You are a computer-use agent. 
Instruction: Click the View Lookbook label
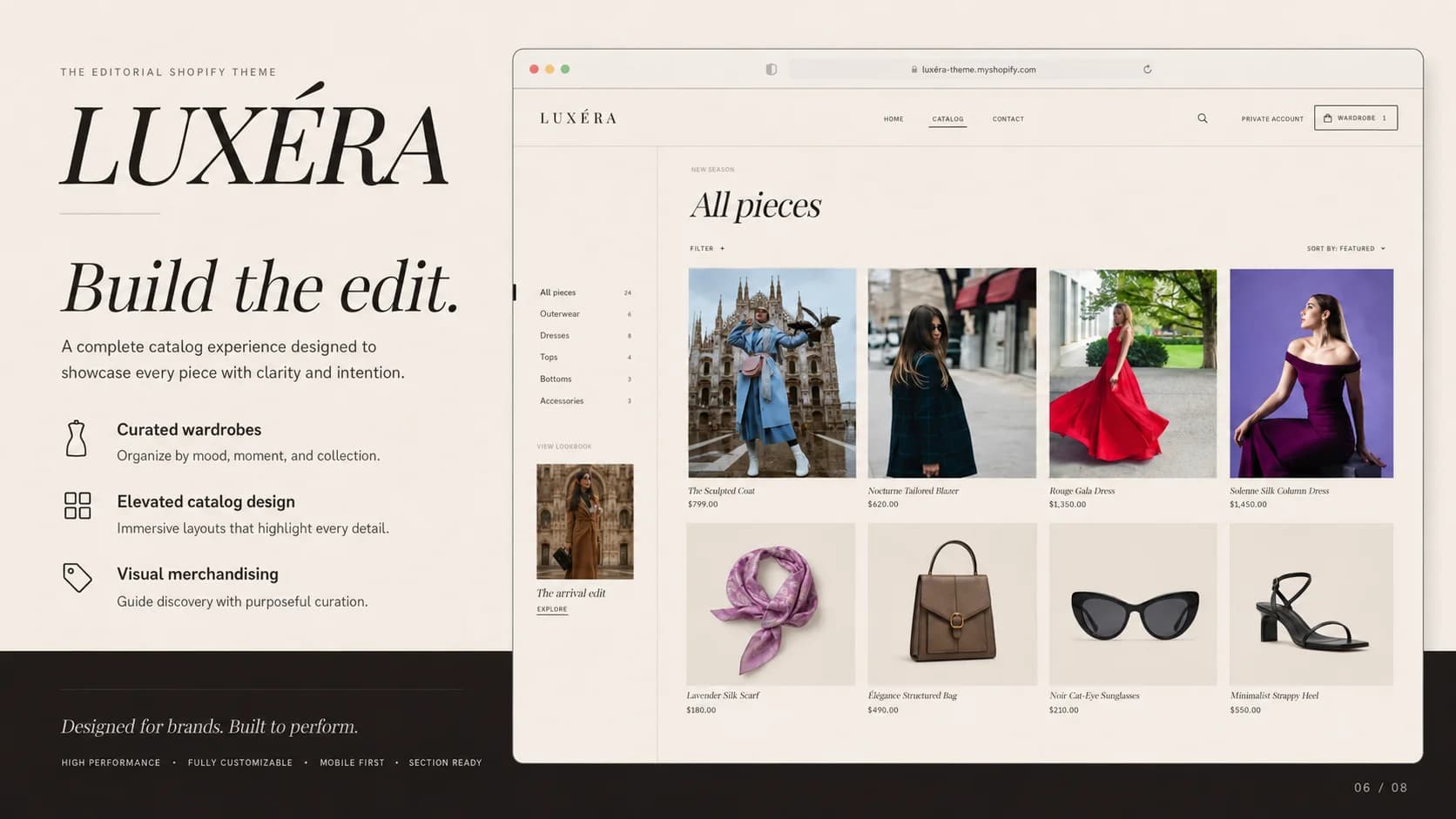pos(564,446)
